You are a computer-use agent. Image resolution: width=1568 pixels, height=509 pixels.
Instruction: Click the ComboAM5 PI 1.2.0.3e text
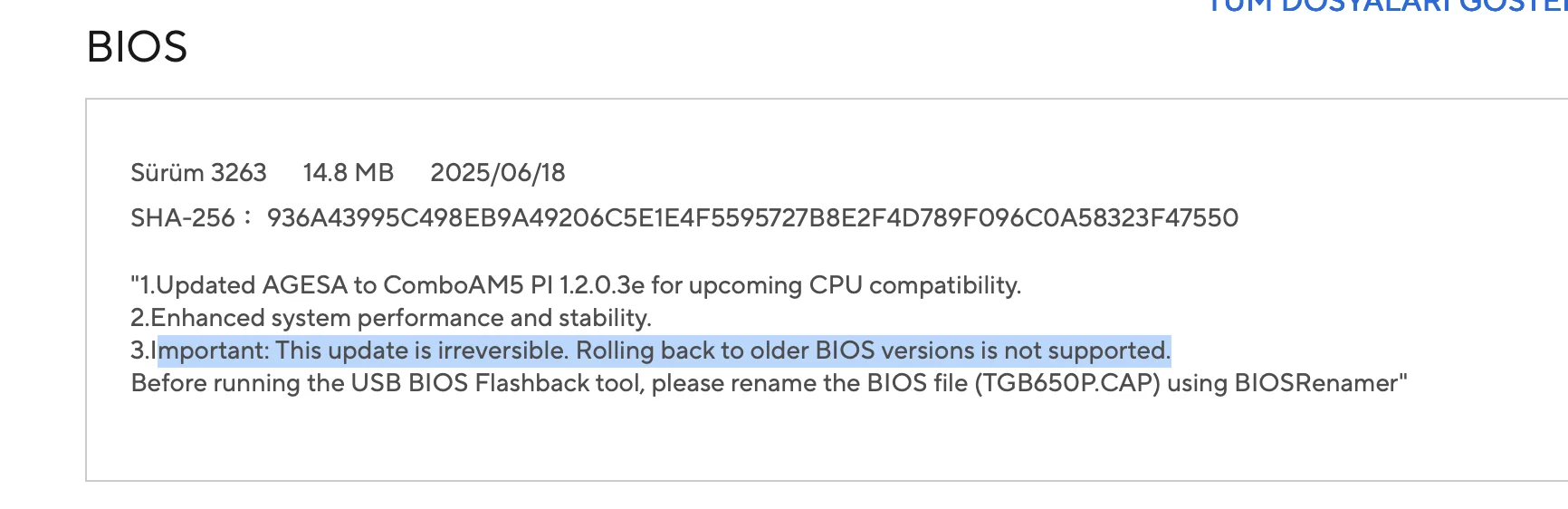514,285
